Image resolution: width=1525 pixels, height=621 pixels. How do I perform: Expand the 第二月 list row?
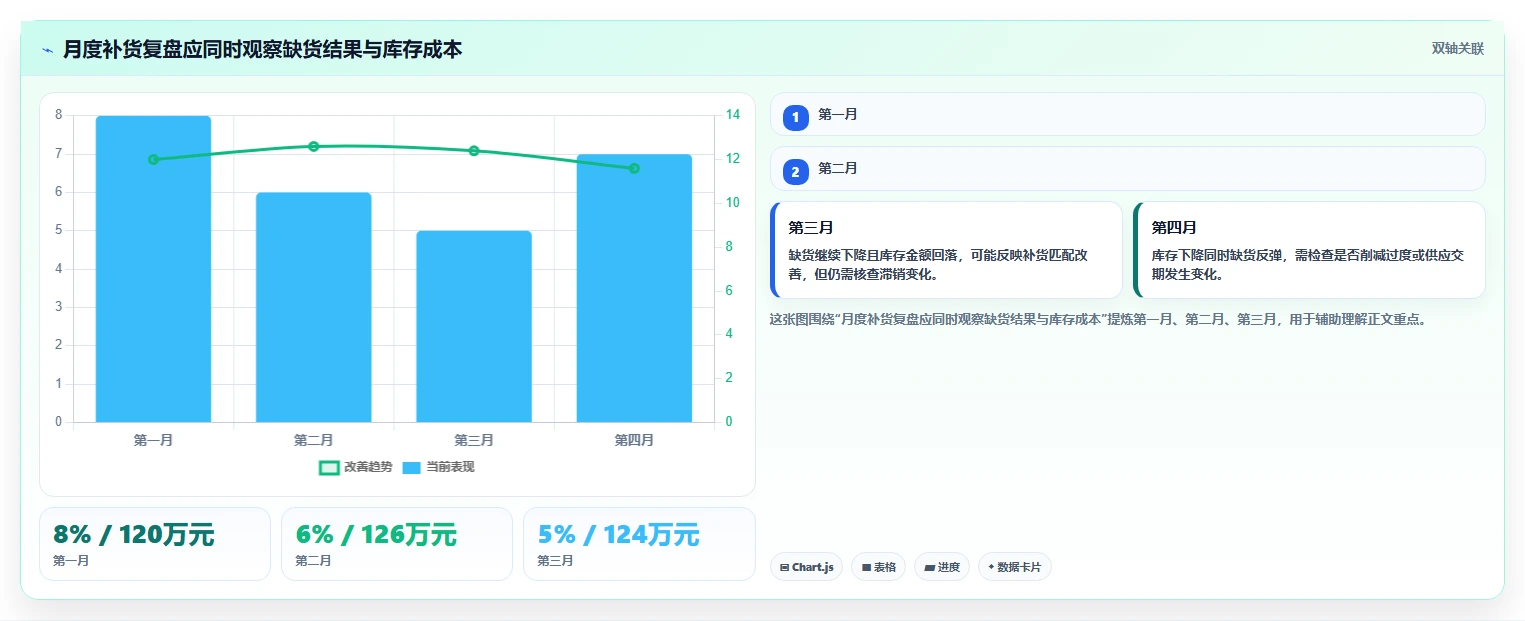(1127, 168)
